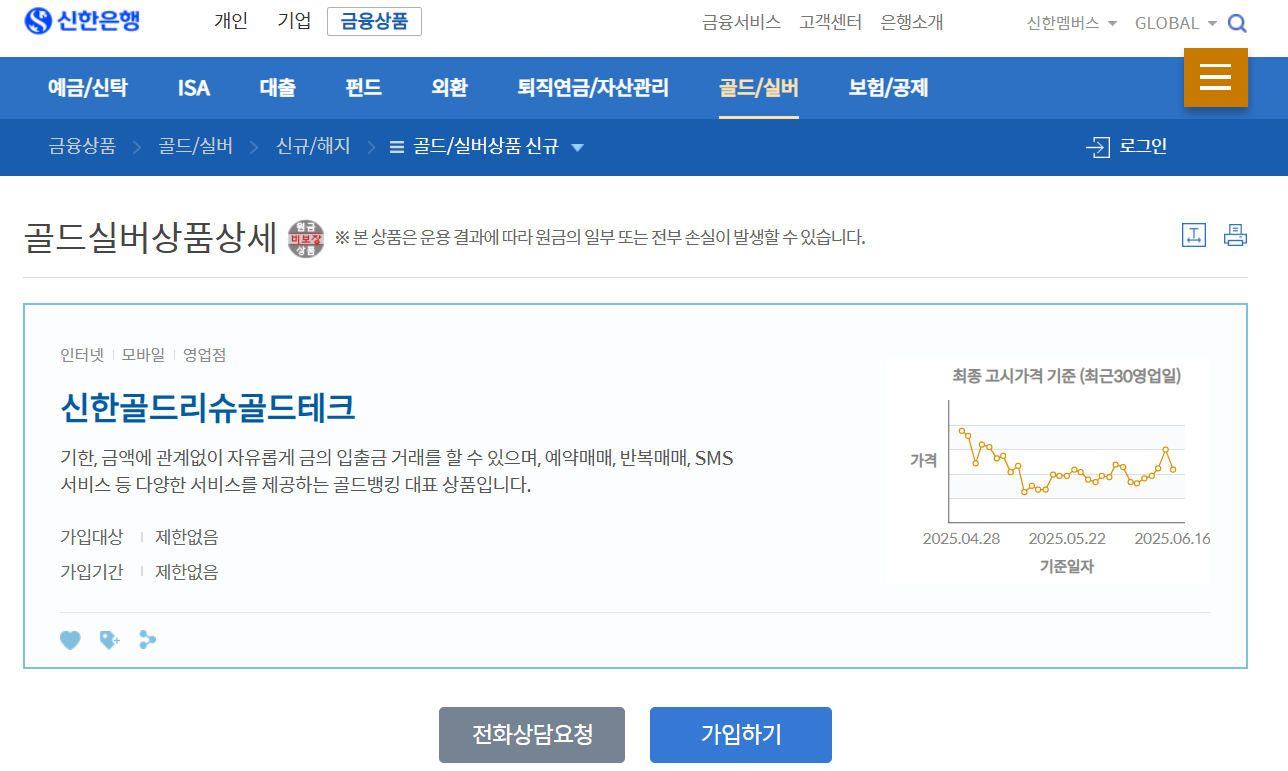
Task: Click the Shinhan Bank logo
Action: (x=83, y=22)
